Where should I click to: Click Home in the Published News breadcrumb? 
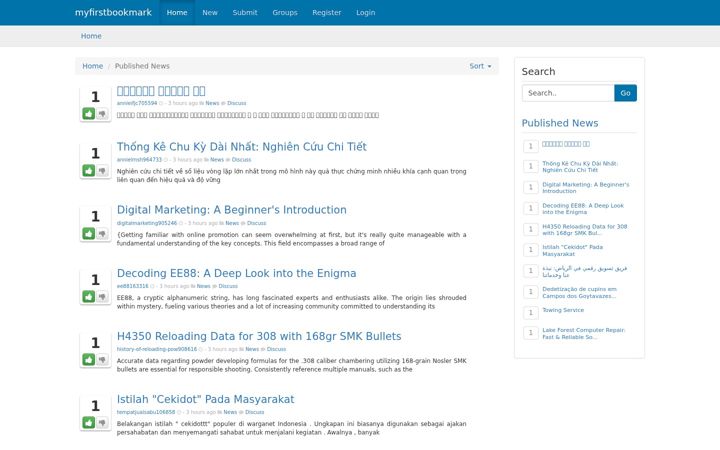[x=92, y=66]
